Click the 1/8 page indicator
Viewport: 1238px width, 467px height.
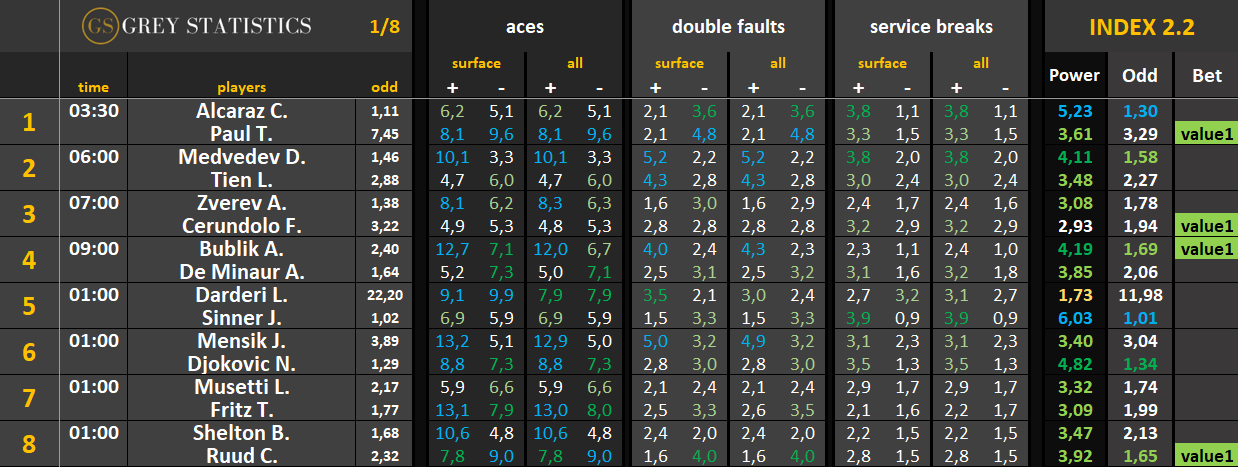[x=384, y=27]
